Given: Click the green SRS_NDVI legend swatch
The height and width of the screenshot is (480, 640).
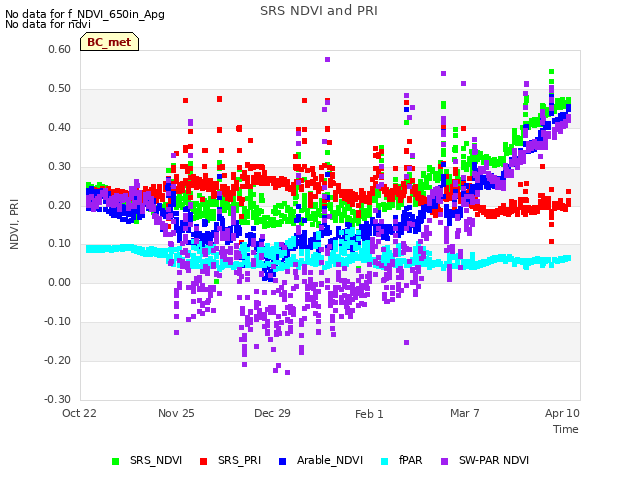Looking at the screenshot, I should (x=116, y=461).
